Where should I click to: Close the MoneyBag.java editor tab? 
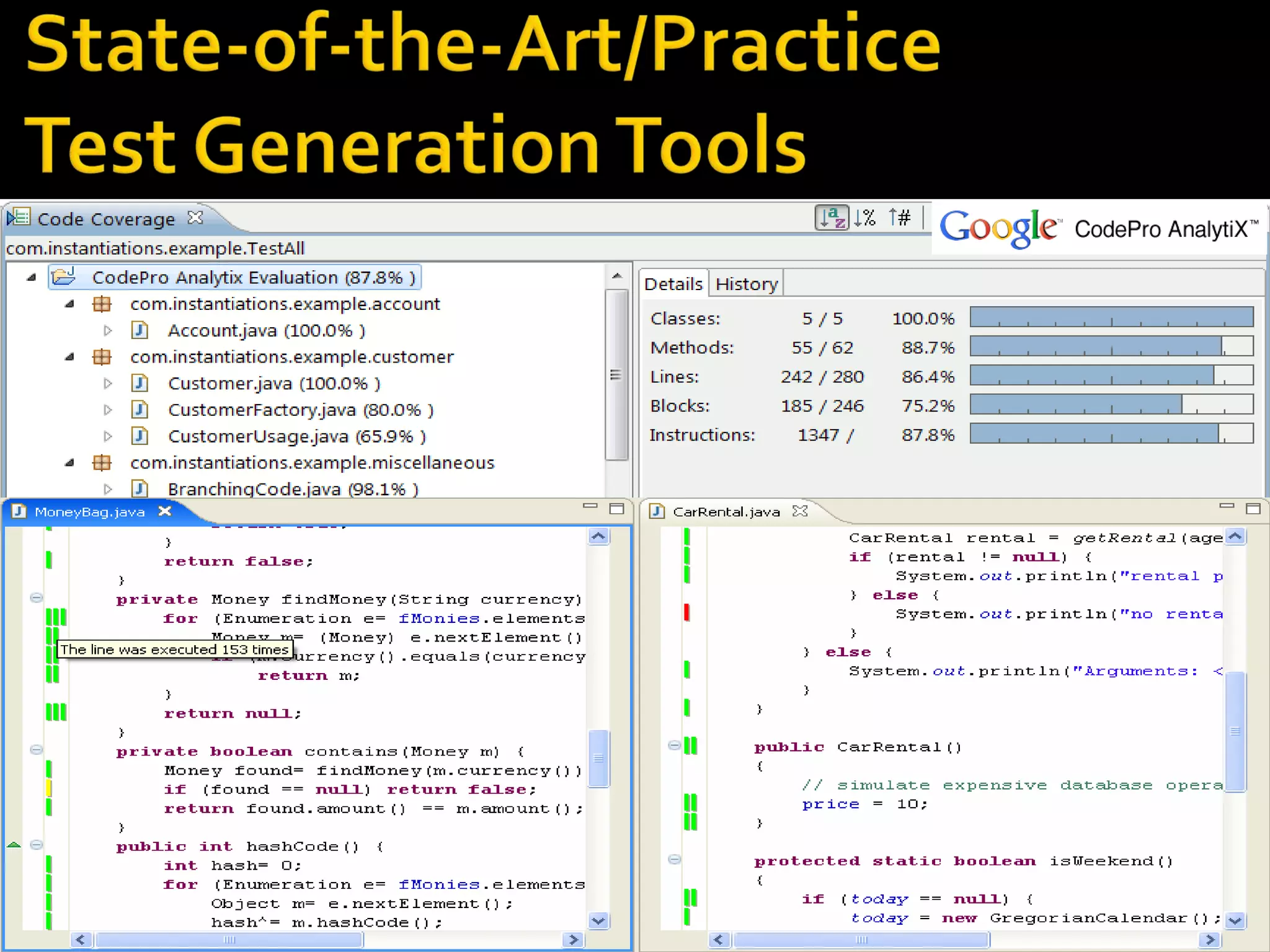[x=164, y=511]
